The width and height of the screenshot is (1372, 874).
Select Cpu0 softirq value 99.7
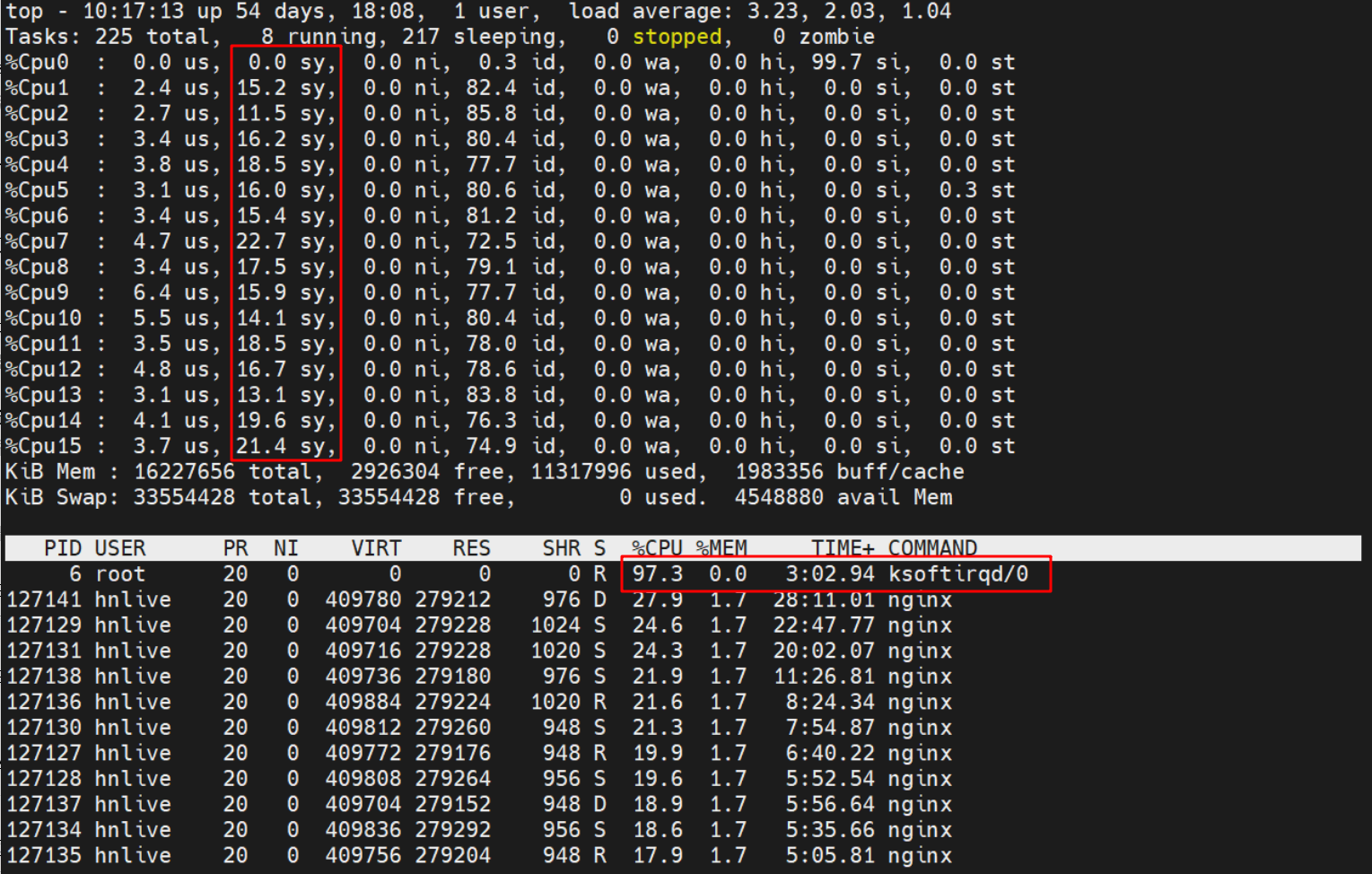[837, 63]
